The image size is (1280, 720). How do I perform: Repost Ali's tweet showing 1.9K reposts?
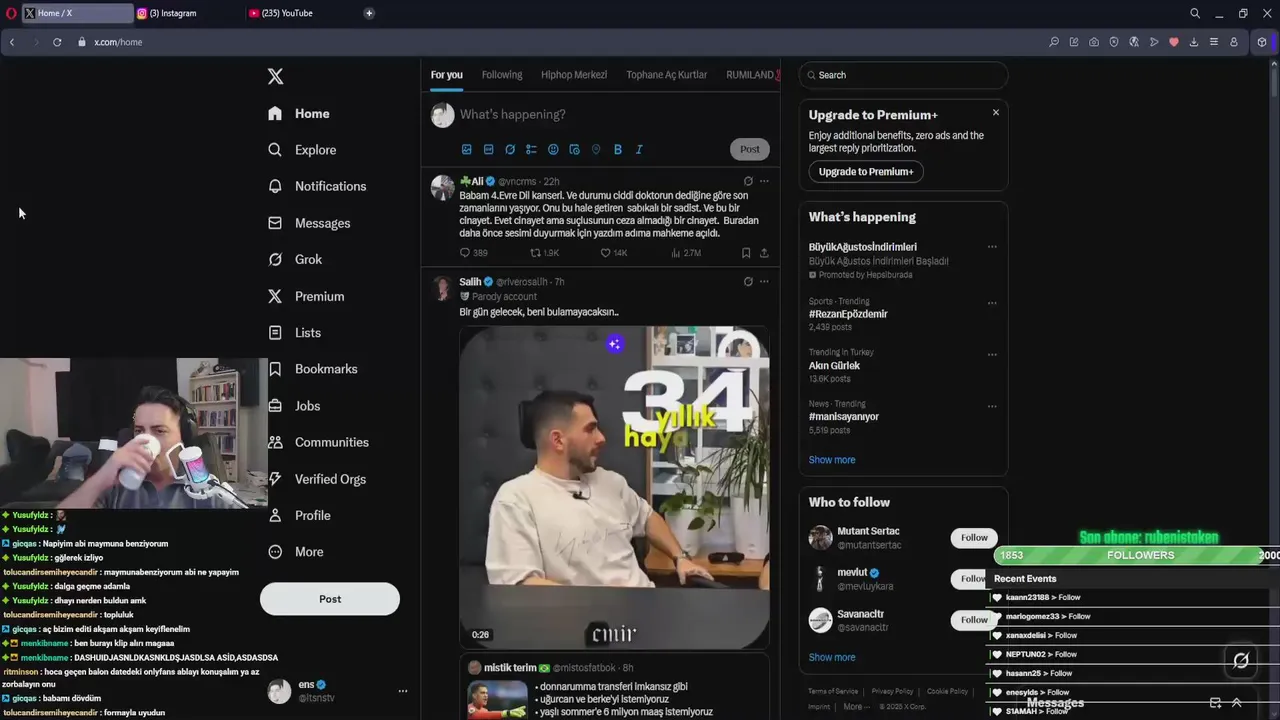pyautogui.click(x=544, y=253)
